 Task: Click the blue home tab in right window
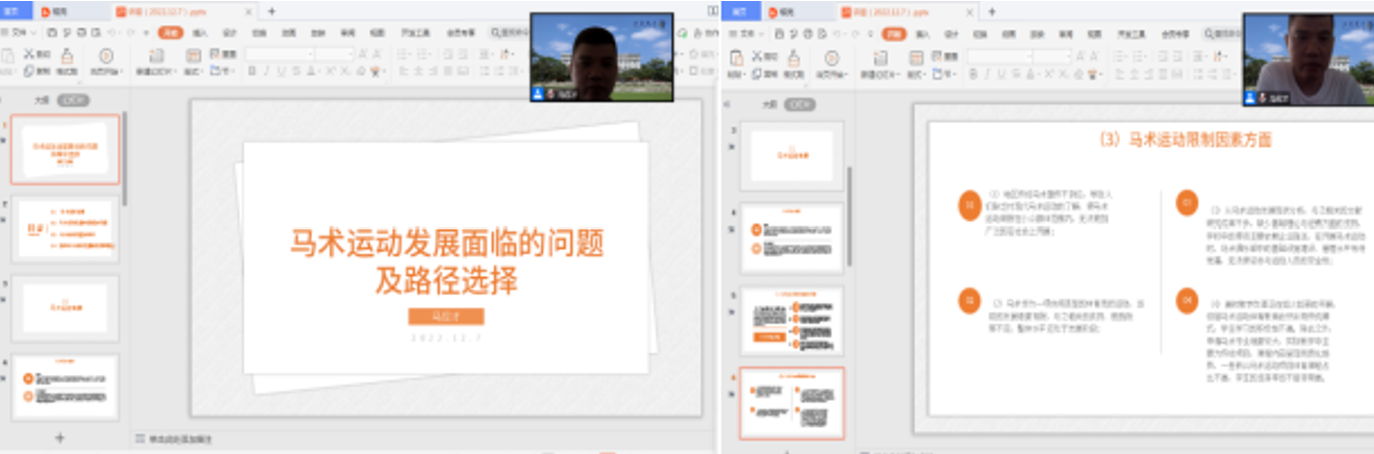click(x=739, y=11)
